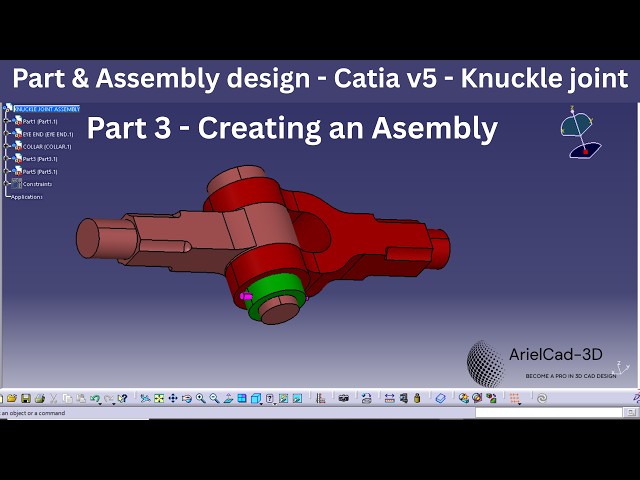
Task: Click the red-green catalog browser icon
Action: point(491,398)
